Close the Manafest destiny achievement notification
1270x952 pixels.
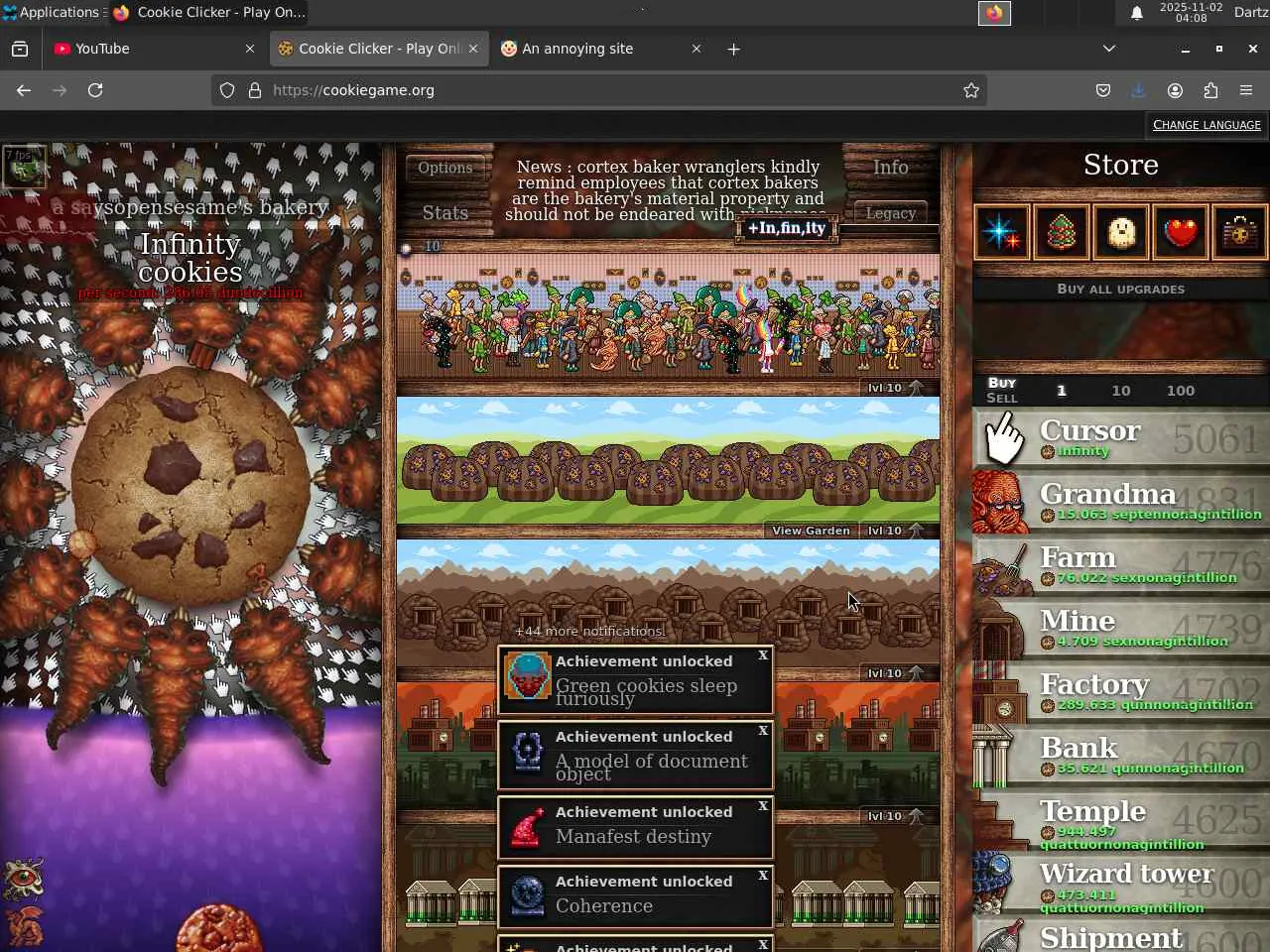click(x=763, y=806)
